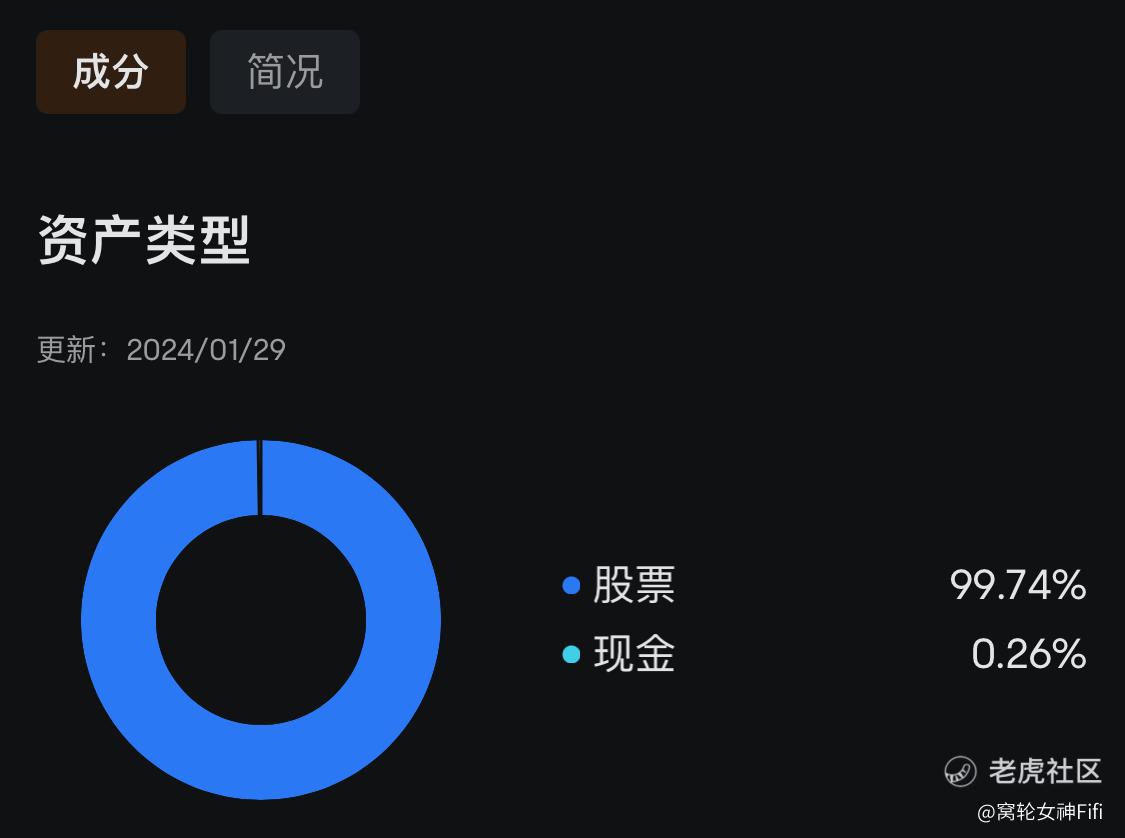
Task: Tap the 老虎社区 tiger logo icon
Action: [960, 772]
